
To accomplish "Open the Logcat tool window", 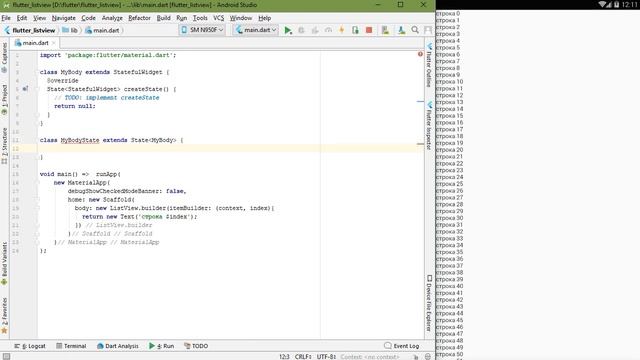I will pyautogui.click(x=30, y=346).
